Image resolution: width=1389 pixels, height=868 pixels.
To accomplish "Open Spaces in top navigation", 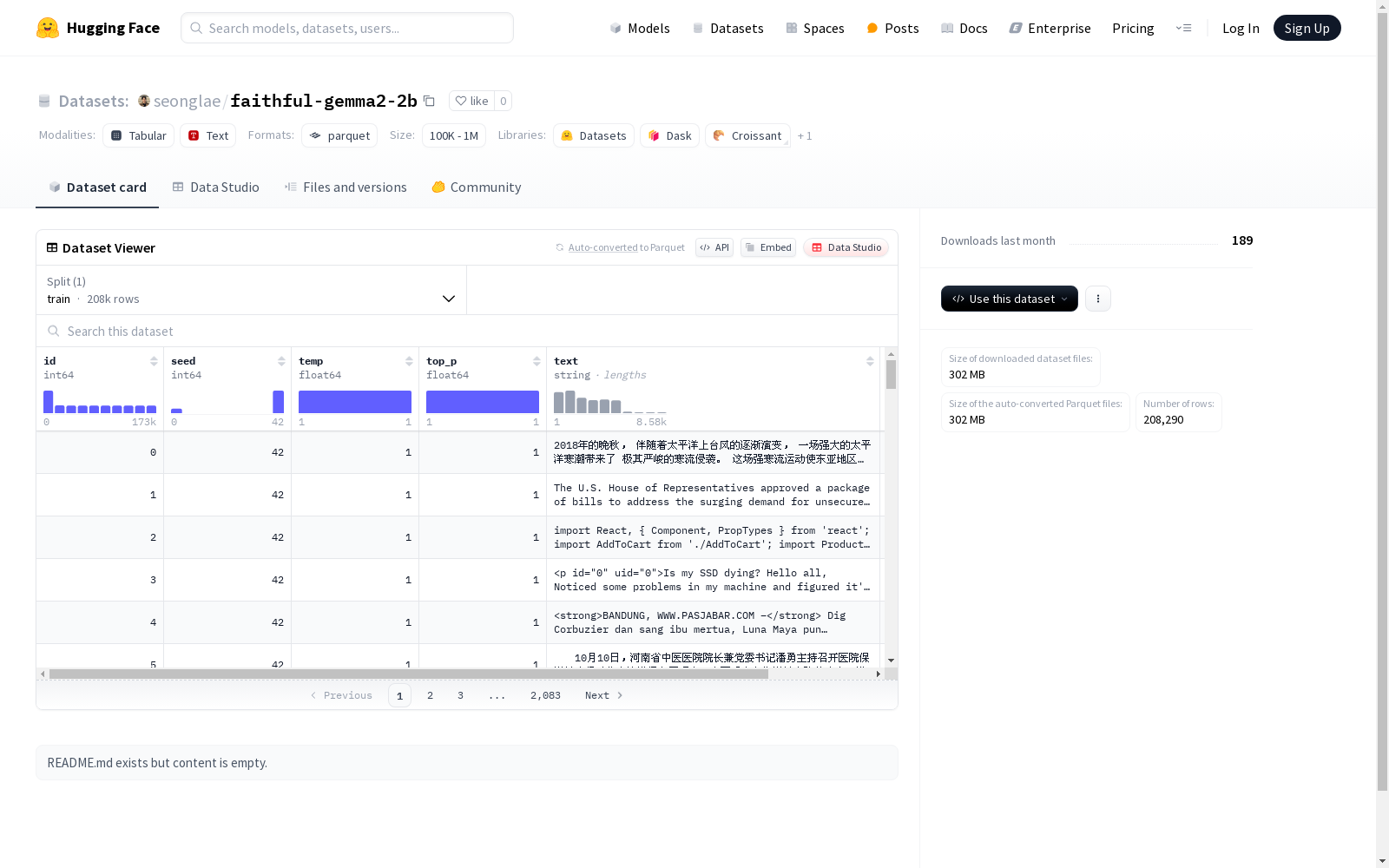I will click(815, 28).
